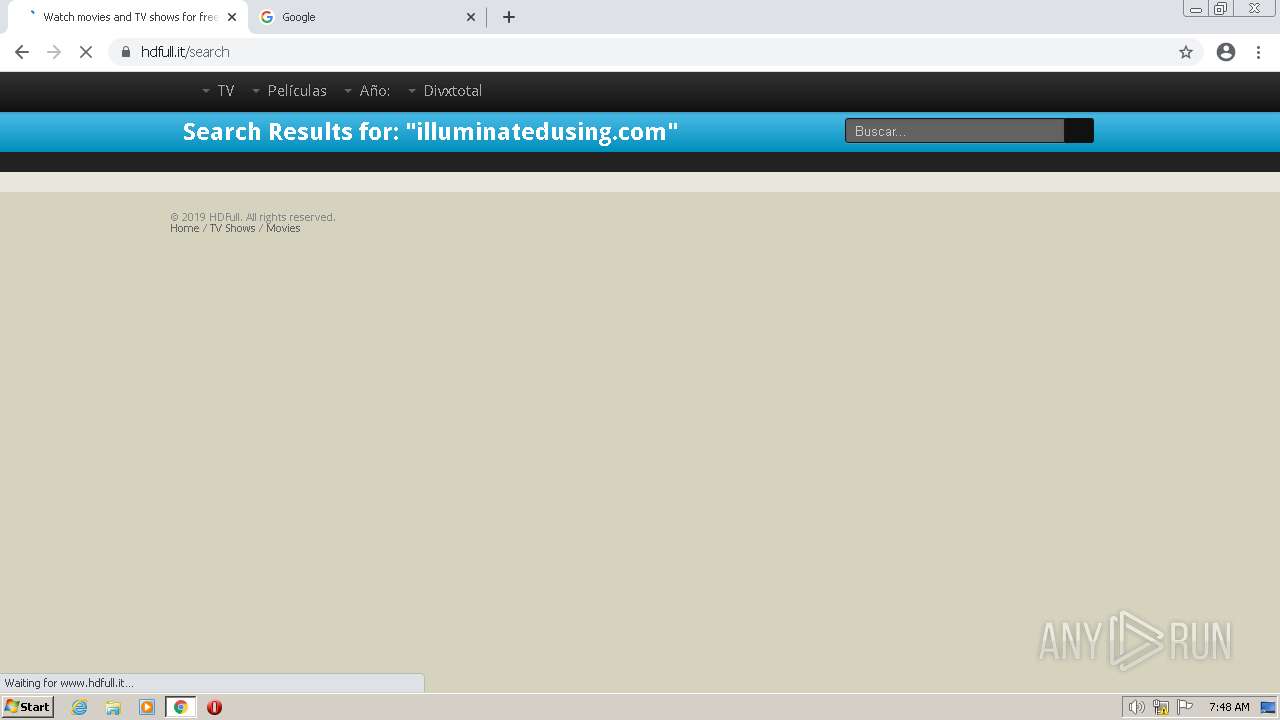Launch Windows Media Player from the taskbar
This screenshot has width=1280, height=720.
tap(147, 707)
